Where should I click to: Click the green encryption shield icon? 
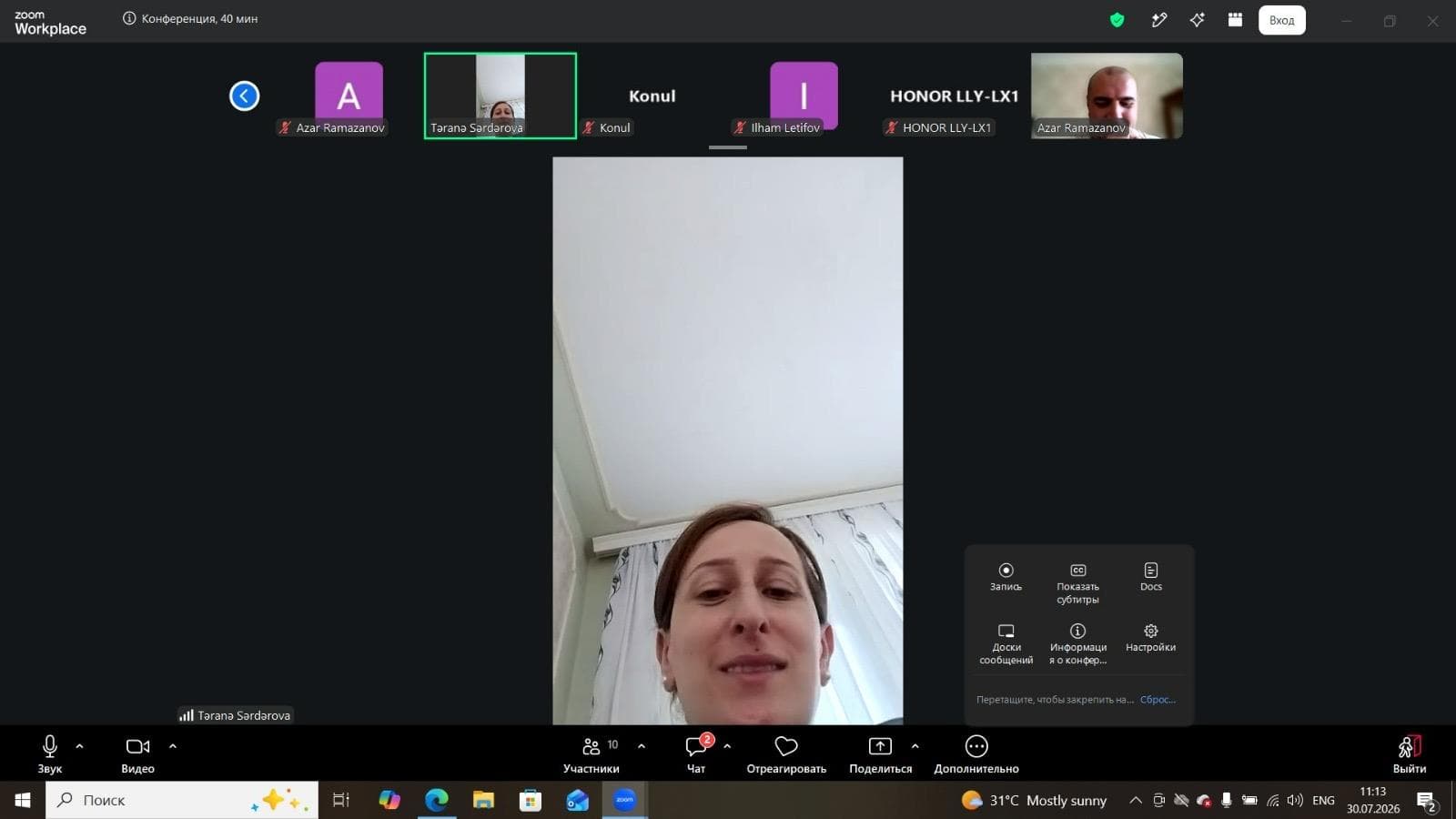pos(1117,20)
